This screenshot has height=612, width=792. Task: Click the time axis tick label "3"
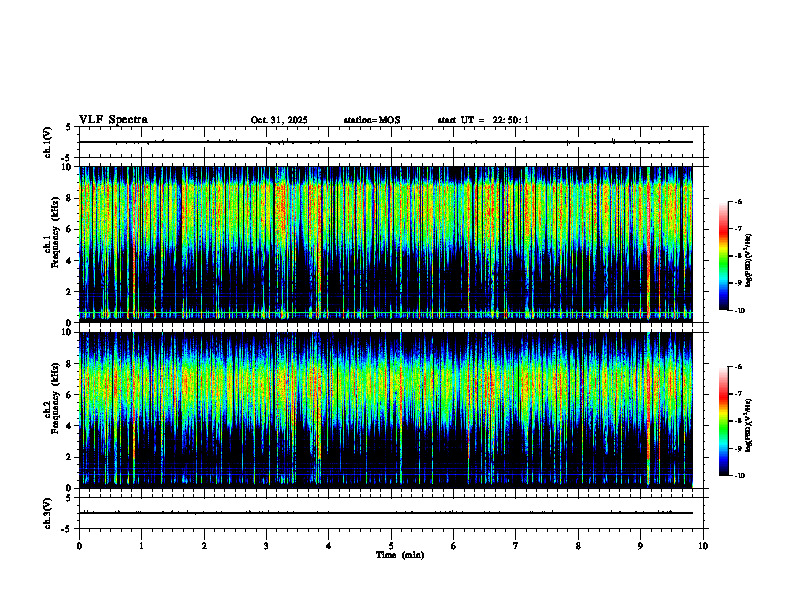coord(267,546)
